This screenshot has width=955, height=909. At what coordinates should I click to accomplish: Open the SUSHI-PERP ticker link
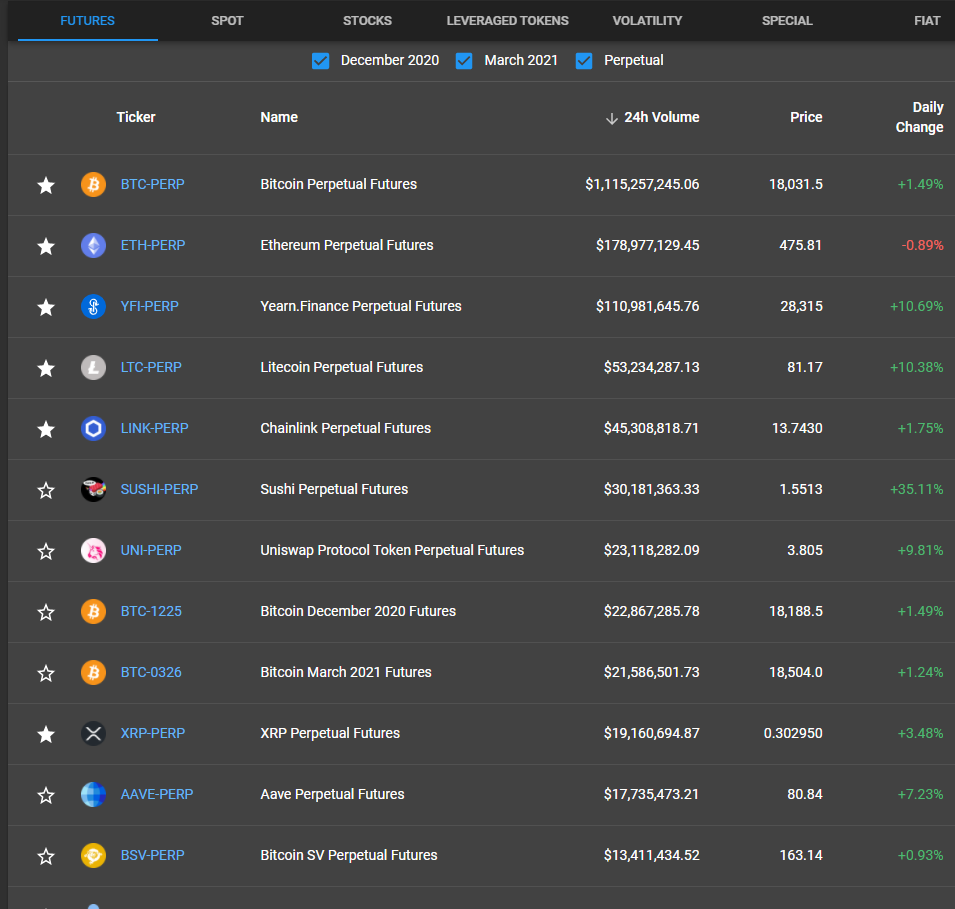159,489
